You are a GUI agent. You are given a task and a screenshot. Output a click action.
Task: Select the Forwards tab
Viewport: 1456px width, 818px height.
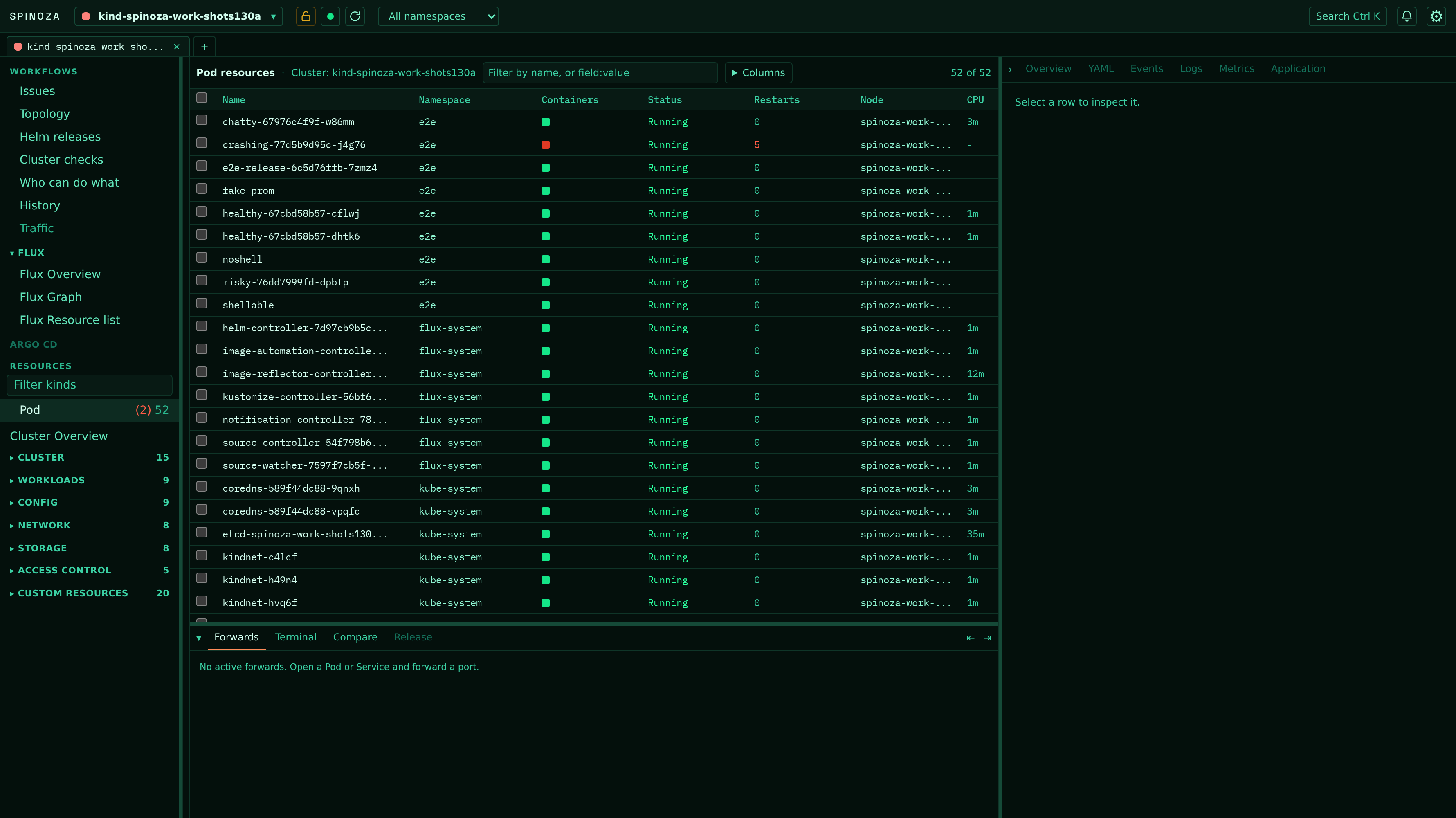[x=236, y=637]
